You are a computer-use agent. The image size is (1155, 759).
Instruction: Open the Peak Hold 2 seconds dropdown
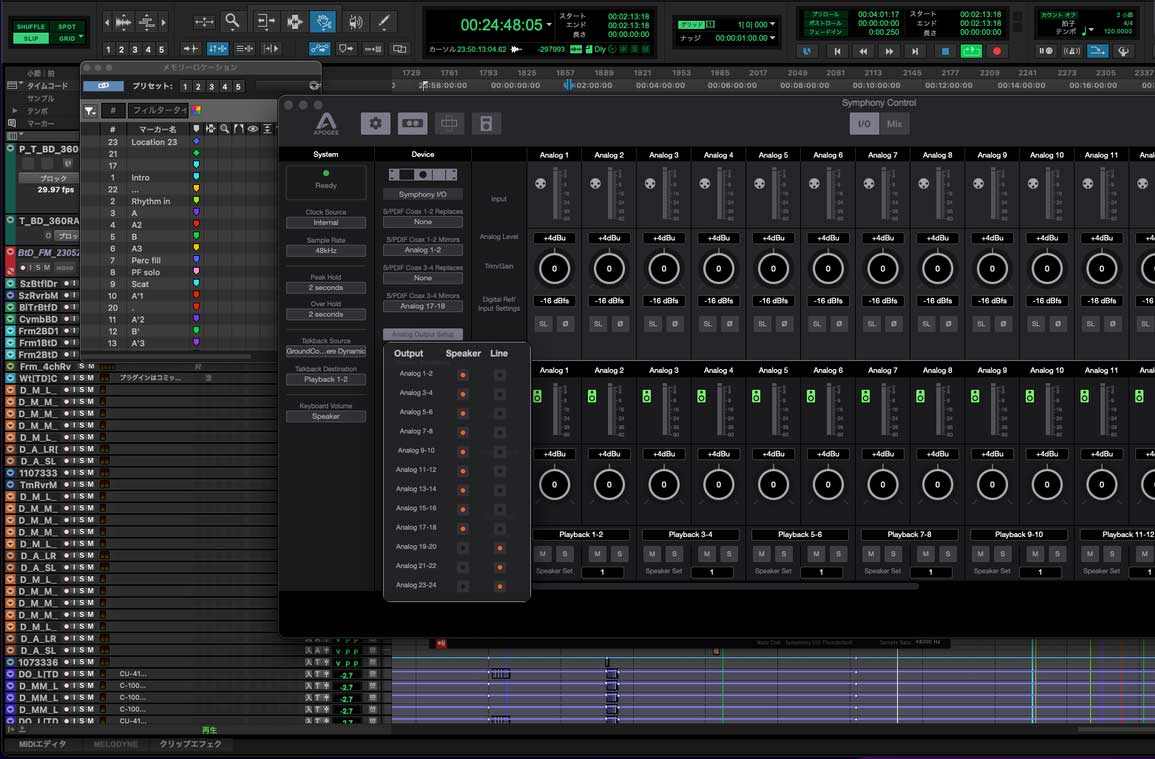[326, 287]
